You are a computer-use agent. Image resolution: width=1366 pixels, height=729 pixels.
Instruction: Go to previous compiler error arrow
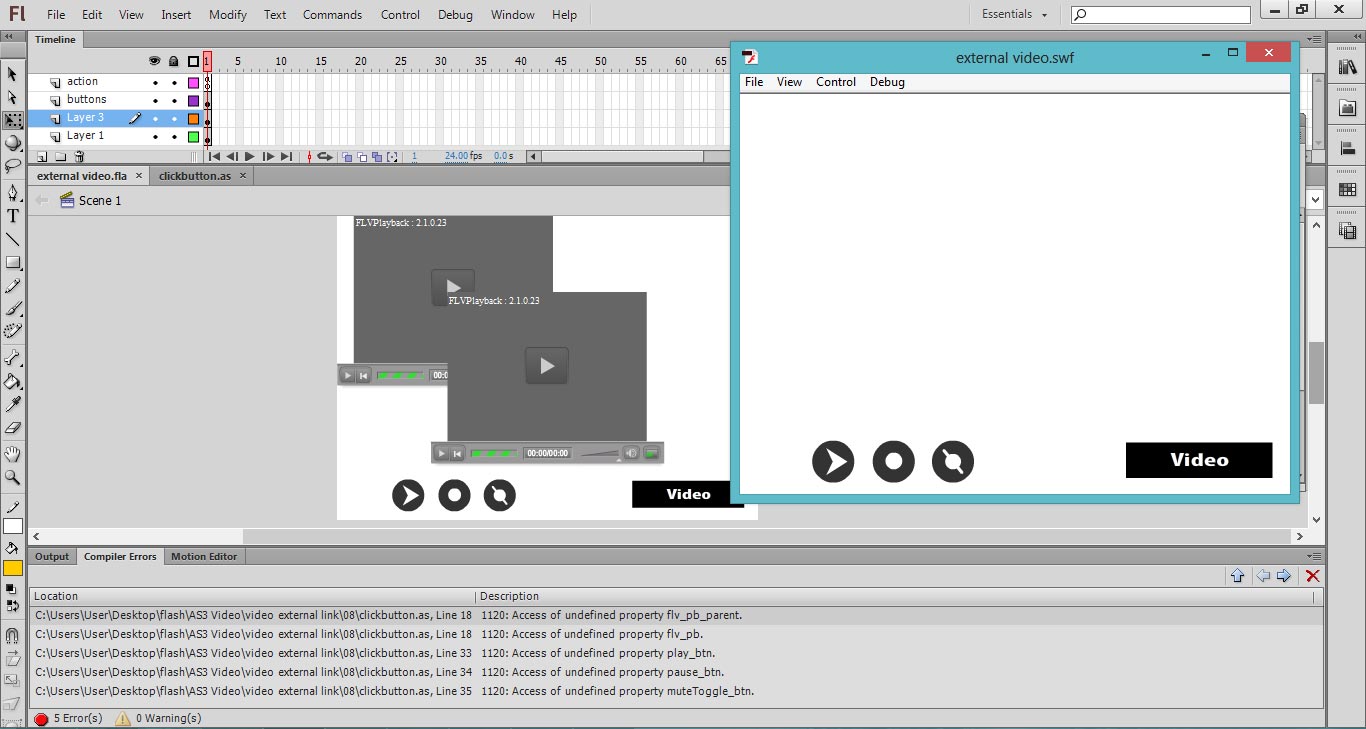coord(1262,576)
